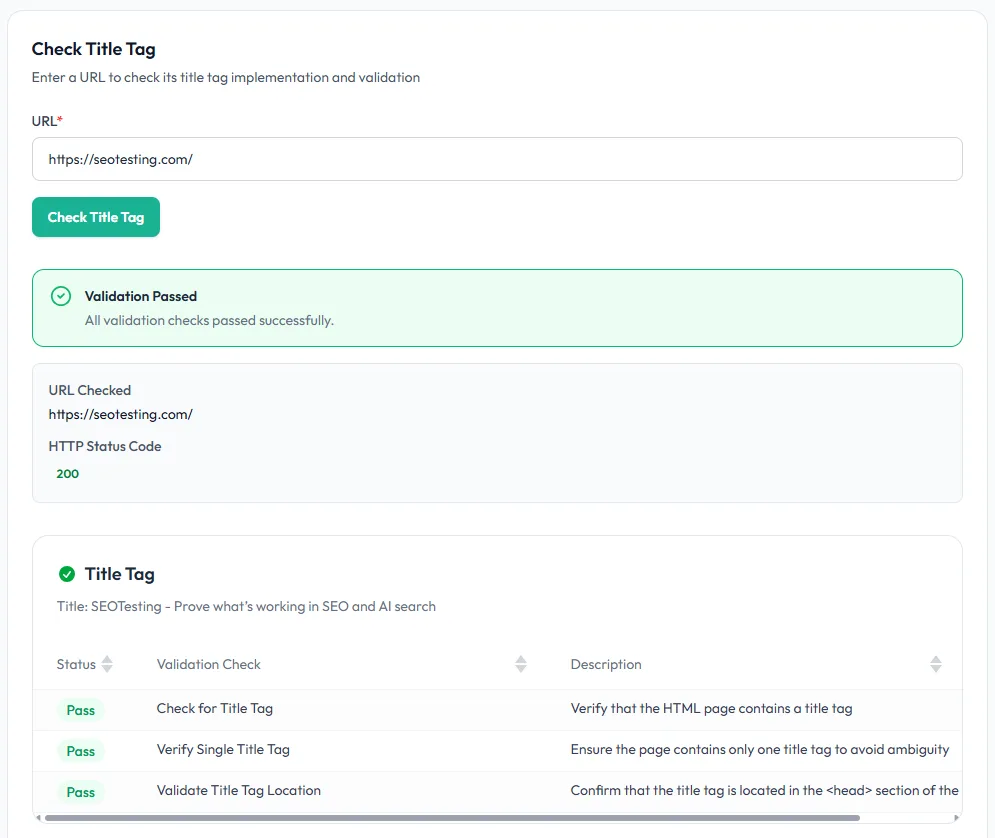
Task: Click Pass badge for Verify Single Title Tag
Action: (x=81, y=751)
